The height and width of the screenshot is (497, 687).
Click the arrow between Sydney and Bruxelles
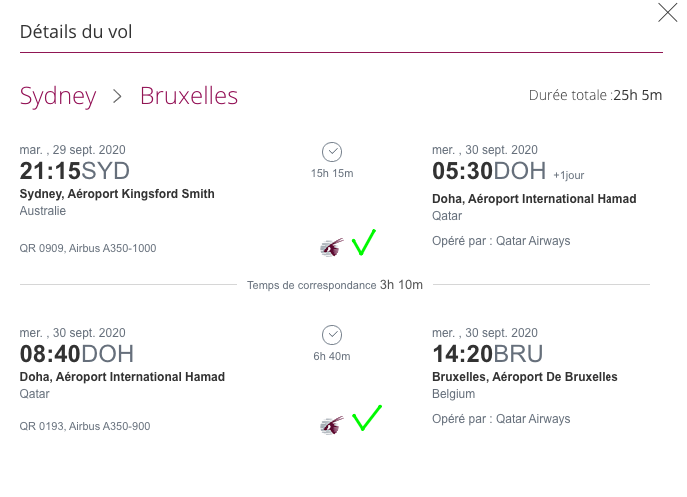[x=118, y=96]
